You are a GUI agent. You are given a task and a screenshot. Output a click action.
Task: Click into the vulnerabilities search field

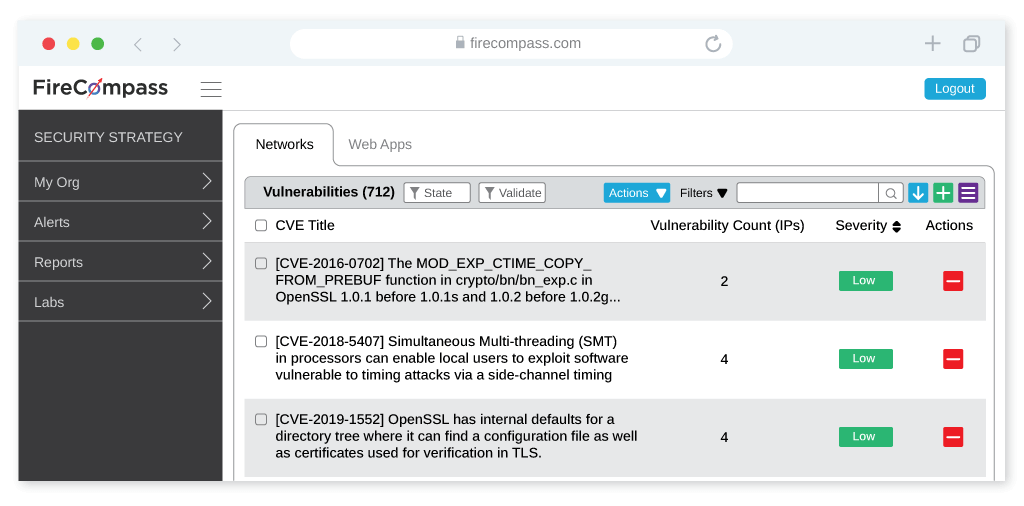click(807, 193)
